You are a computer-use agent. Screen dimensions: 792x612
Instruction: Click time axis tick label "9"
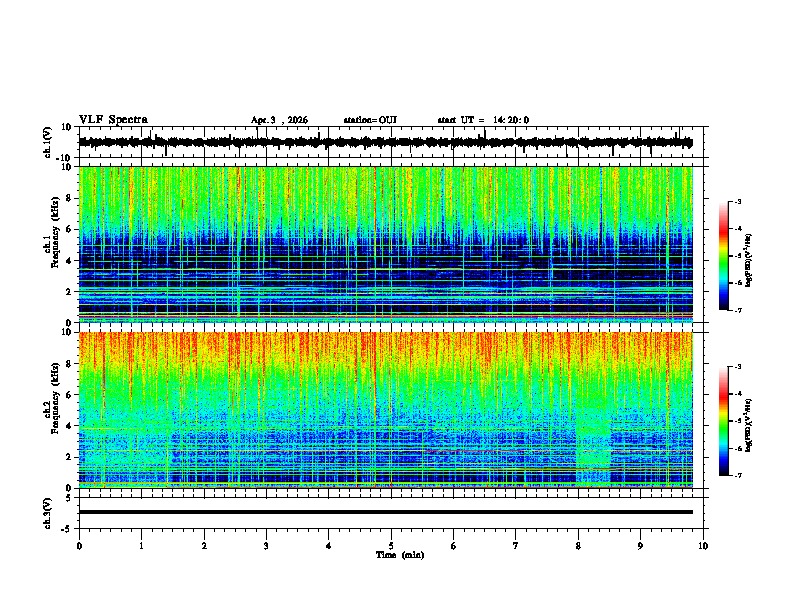pos(640,546)
